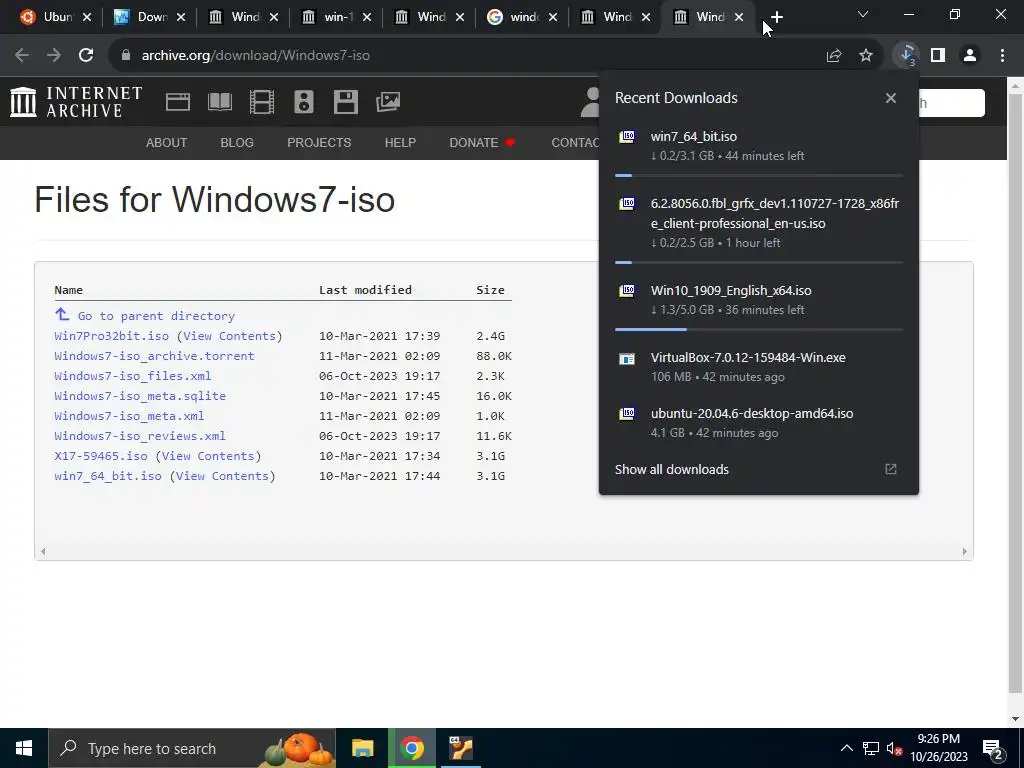Open the Software floppy disk icon
Viewport: 1024px width, 768px height.
click(x=345, y=102)
